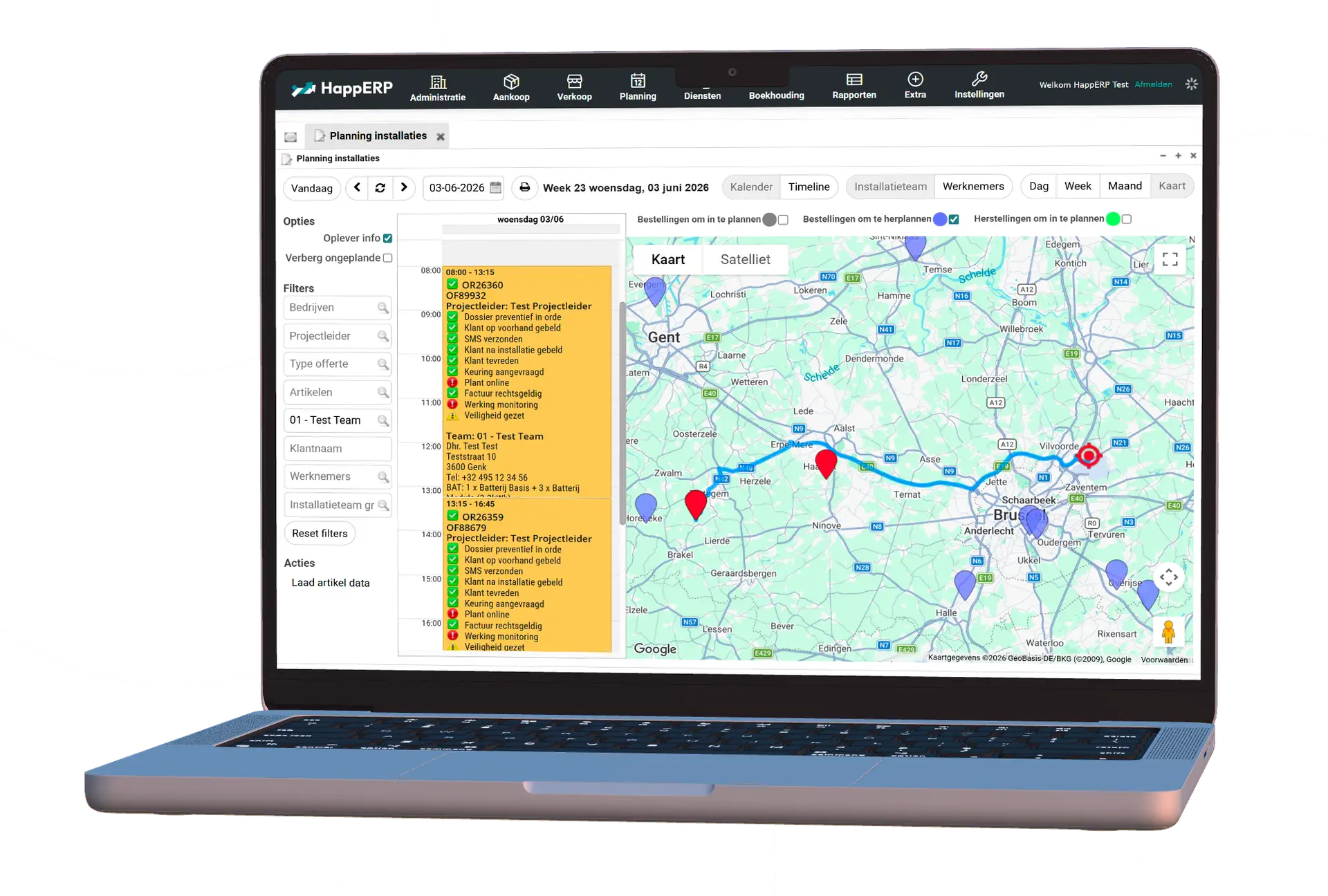Open the Installatieteam gr filter search
This screenshot has height=896, width=1328.
382,505
